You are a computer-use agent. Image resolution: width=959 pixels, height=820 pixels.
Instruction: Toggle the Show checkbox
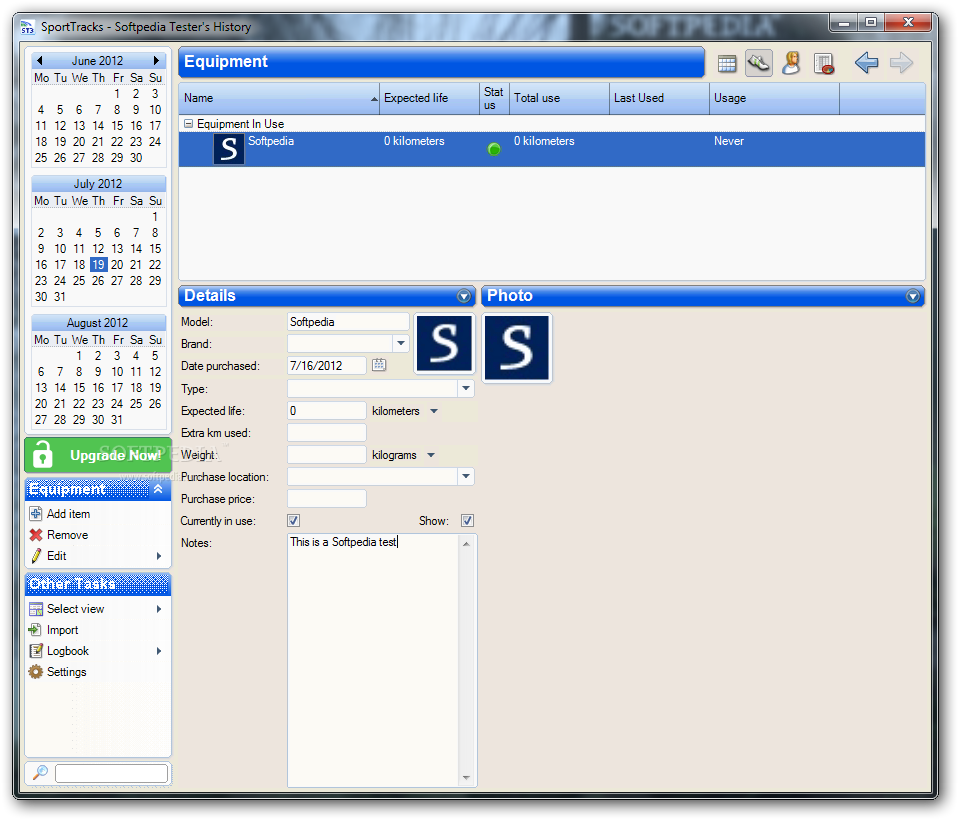[467, 520]
